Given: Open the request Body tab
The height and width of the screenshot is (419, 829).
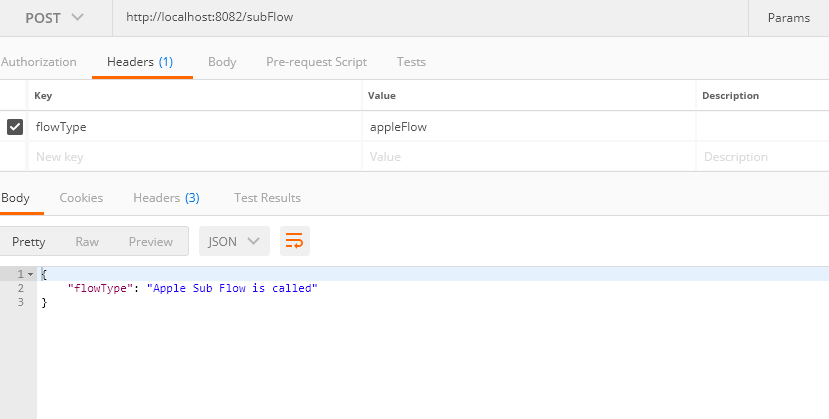Looking at the screenshot, I should coord(222,62).
